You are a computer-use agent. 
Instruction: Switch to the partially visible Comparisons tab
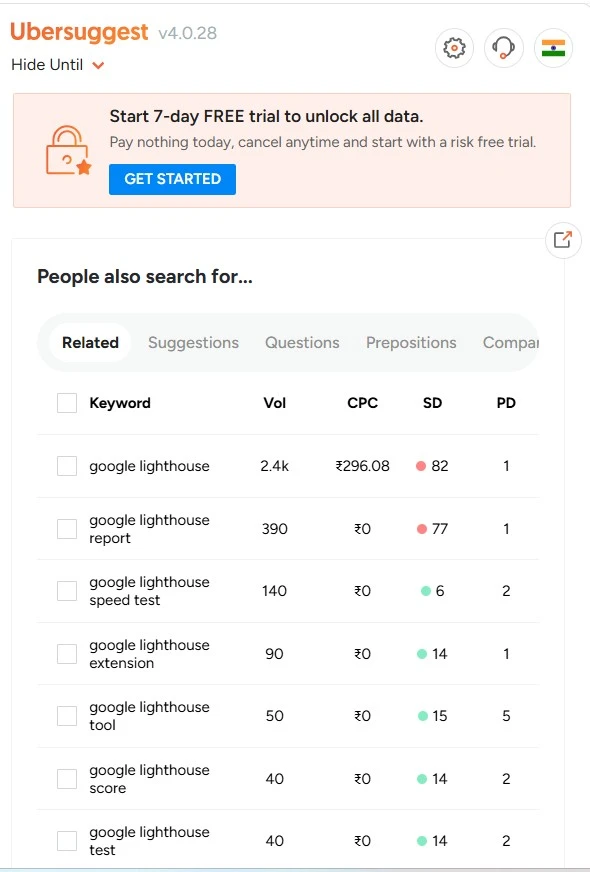click(512, 342)
